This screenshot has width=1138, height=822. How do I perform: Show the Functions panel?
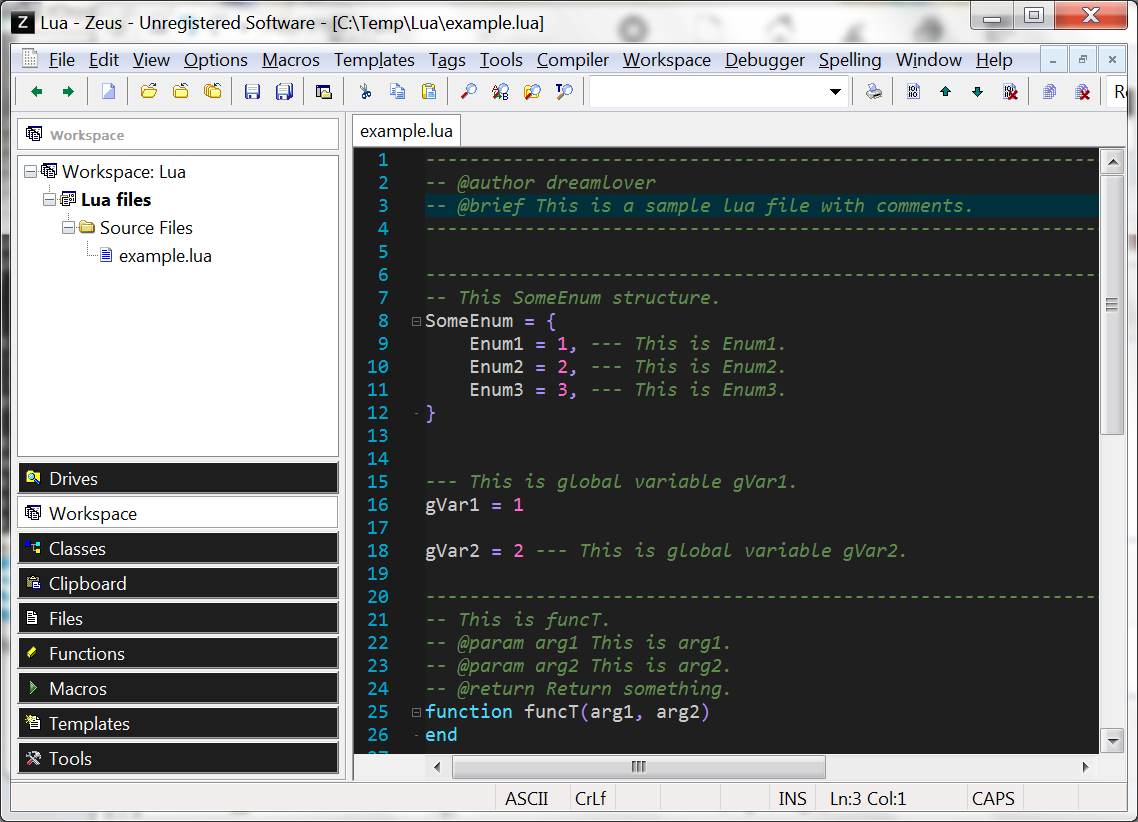pyautogui.click(x=178, y=654)
